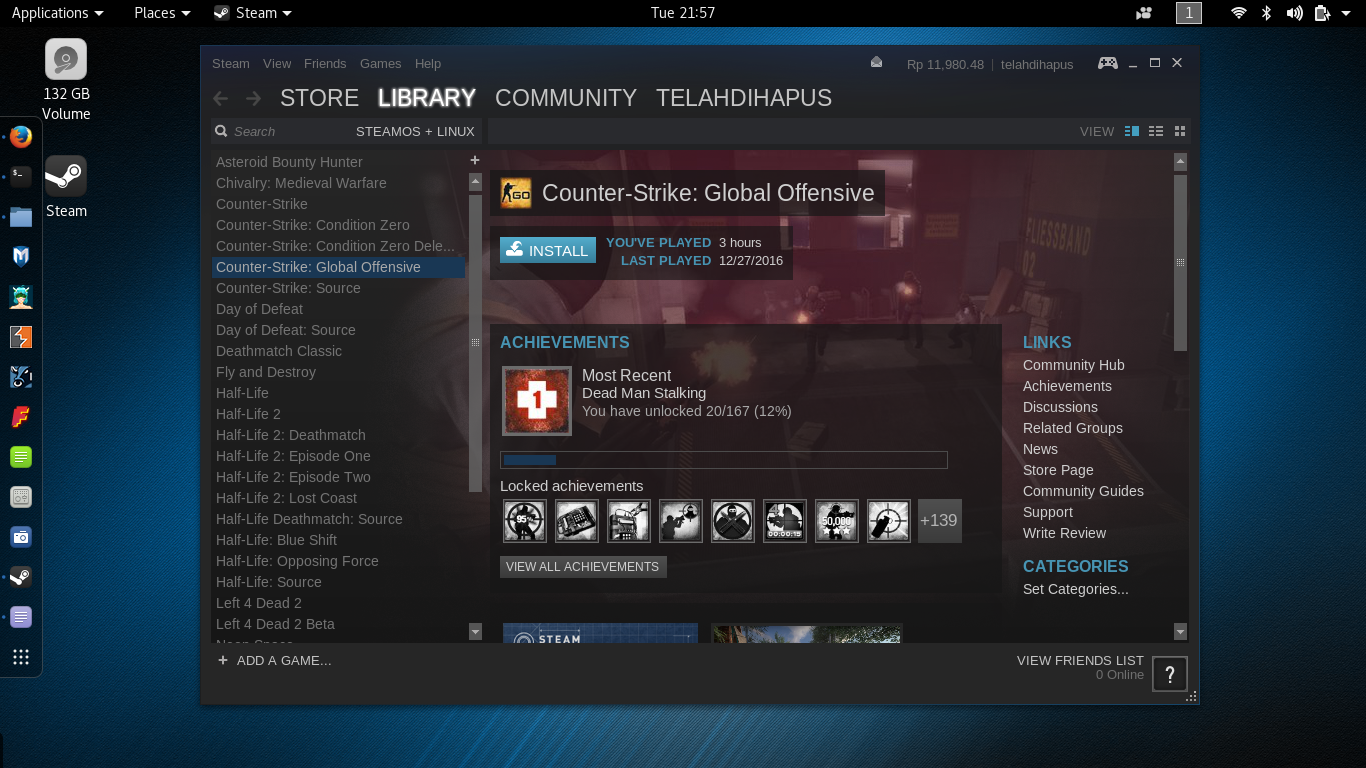Click the CS:GO game logo icon

coord(516,193)
